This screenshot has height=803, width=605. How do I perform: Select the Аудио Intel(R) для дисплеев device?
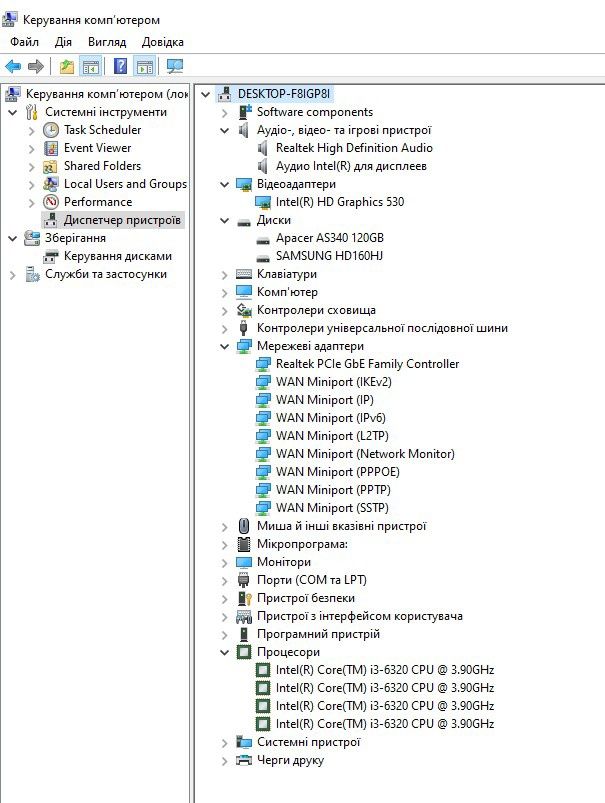coord(351,166)
